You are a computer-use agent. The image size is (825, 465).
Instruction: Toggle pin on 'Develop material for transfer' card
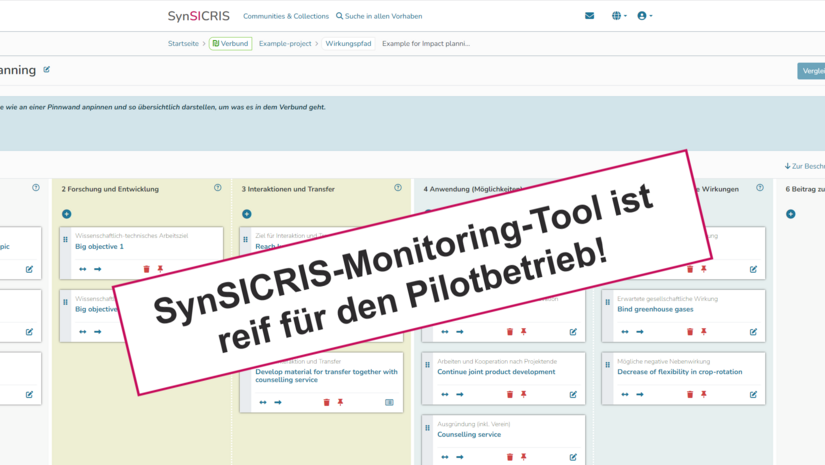click(x=340, y=402)
